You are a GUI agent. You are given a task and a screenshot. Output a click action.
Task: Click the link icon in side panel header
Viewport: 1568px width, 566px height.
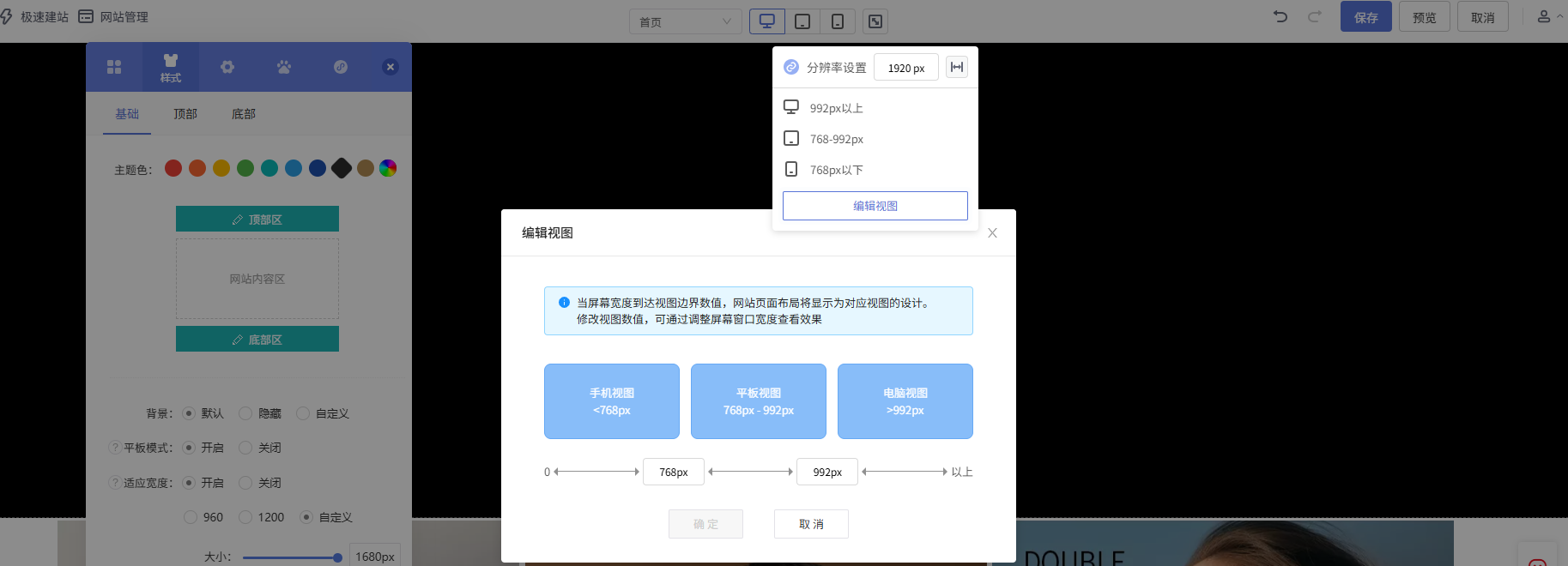(341, 67)
